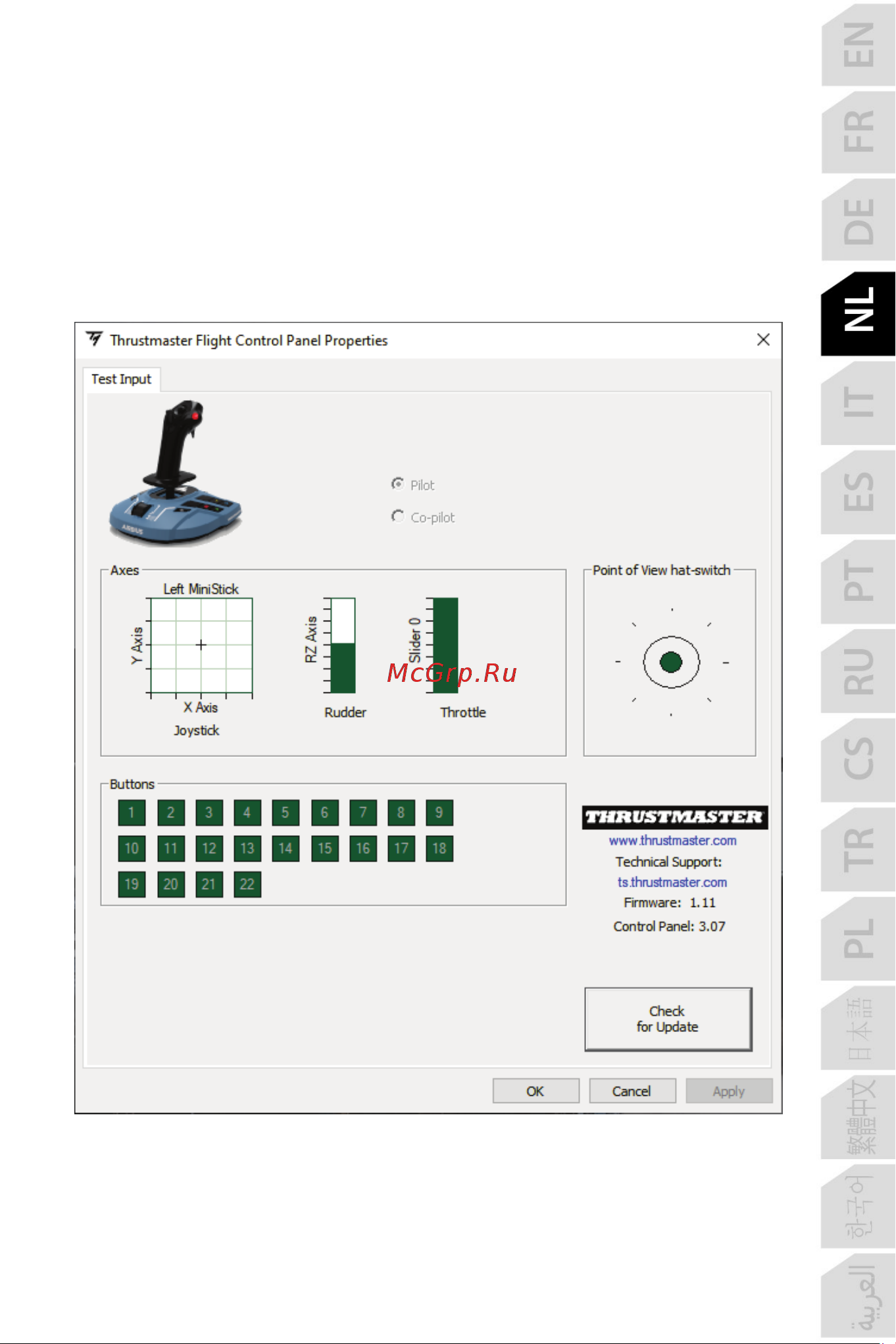Click button indicator 3
Screen dimensions: 896x1344
209,813
